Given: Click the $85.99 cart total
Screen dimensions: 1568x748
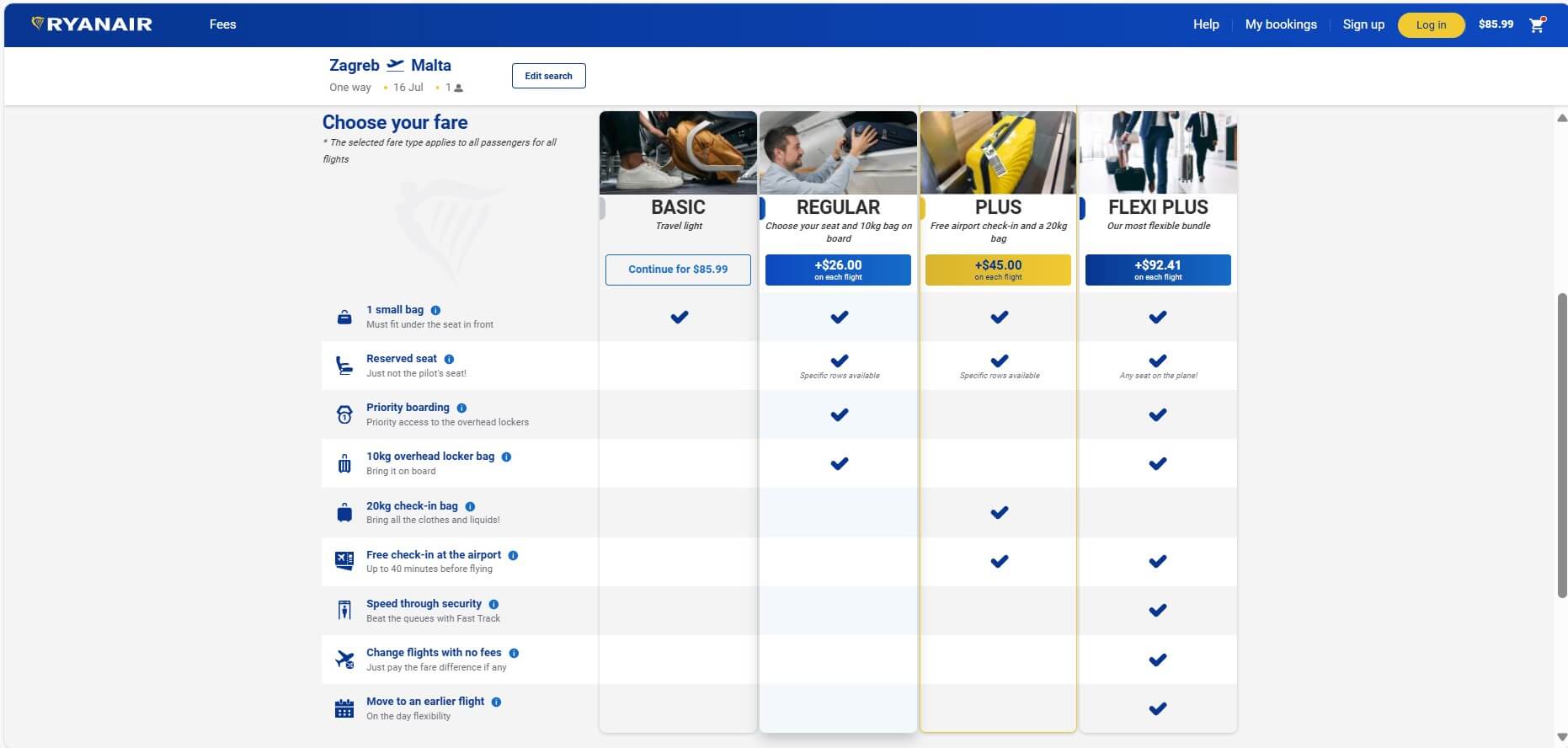Looking at the screenshot, I should (1496, 24).
